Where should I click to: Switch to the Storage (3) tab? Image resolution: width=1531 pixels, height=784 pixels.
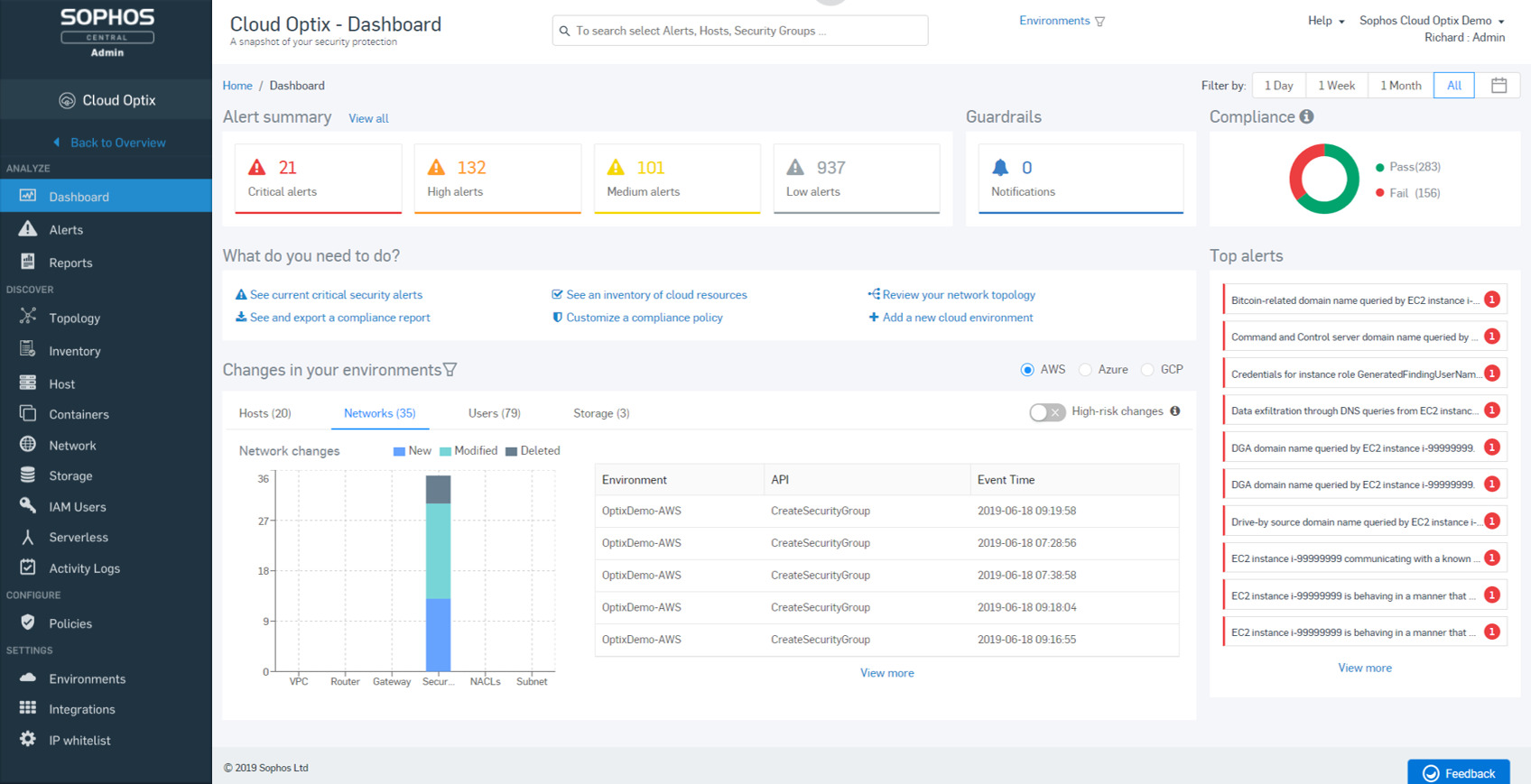click(x=601, y=413)
